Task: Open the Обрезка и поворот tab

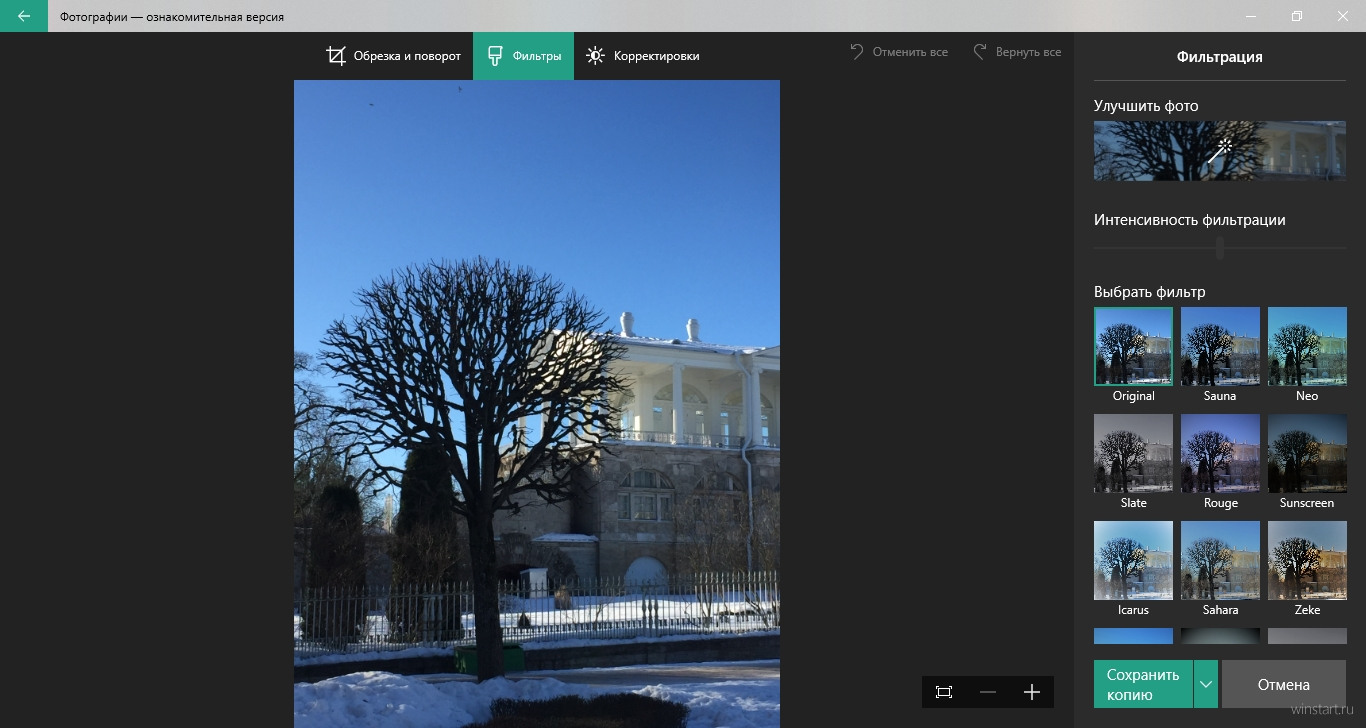Action: tap(394, 56)
